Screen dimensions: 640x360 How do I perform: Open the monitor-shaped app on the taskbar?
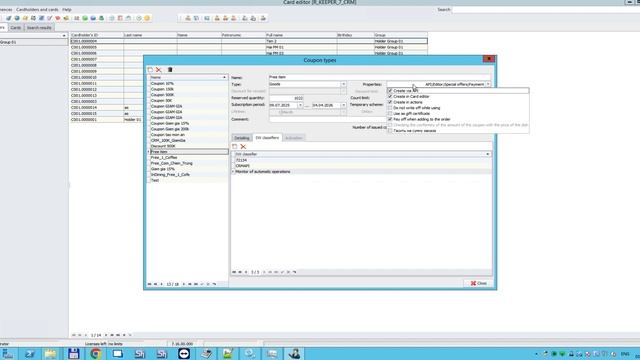(x=118, y=353)
